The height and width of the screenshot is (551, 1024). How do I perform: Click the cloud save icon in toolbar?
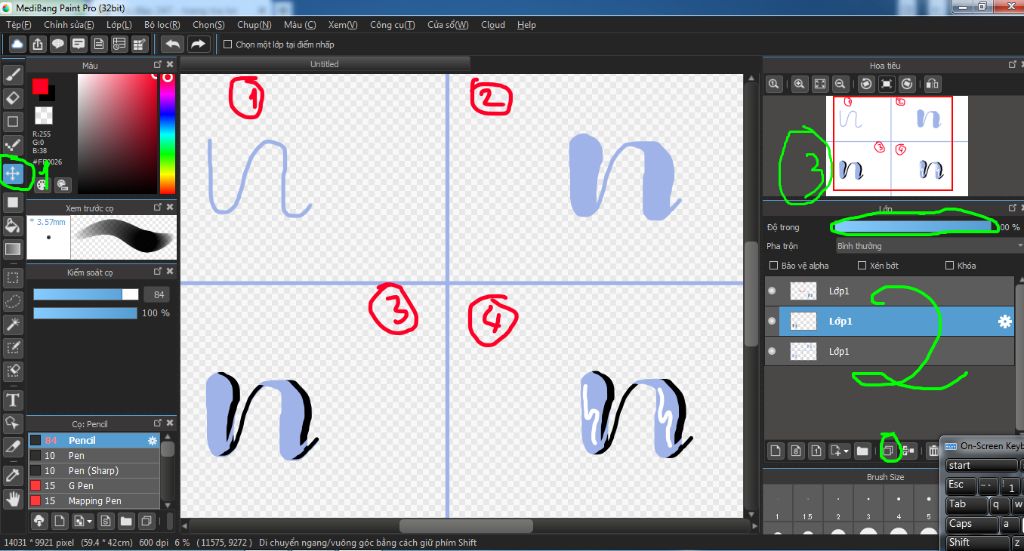[x=17, y=44]
